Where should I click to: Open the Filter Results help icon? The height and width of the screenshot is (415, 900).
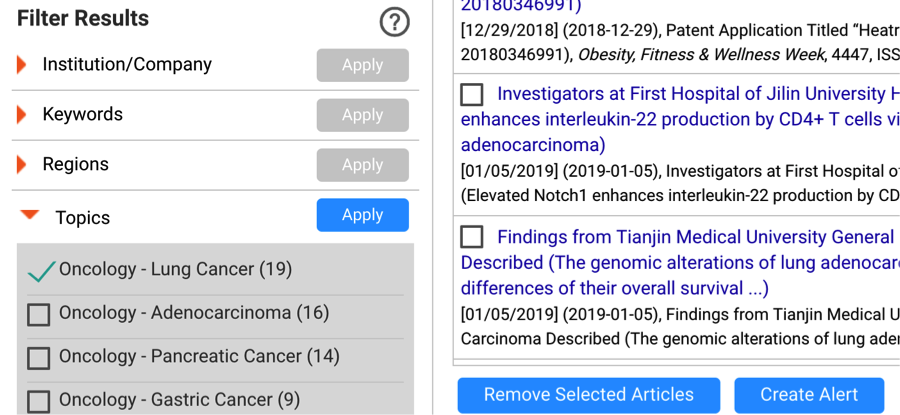tap(395, 23)
